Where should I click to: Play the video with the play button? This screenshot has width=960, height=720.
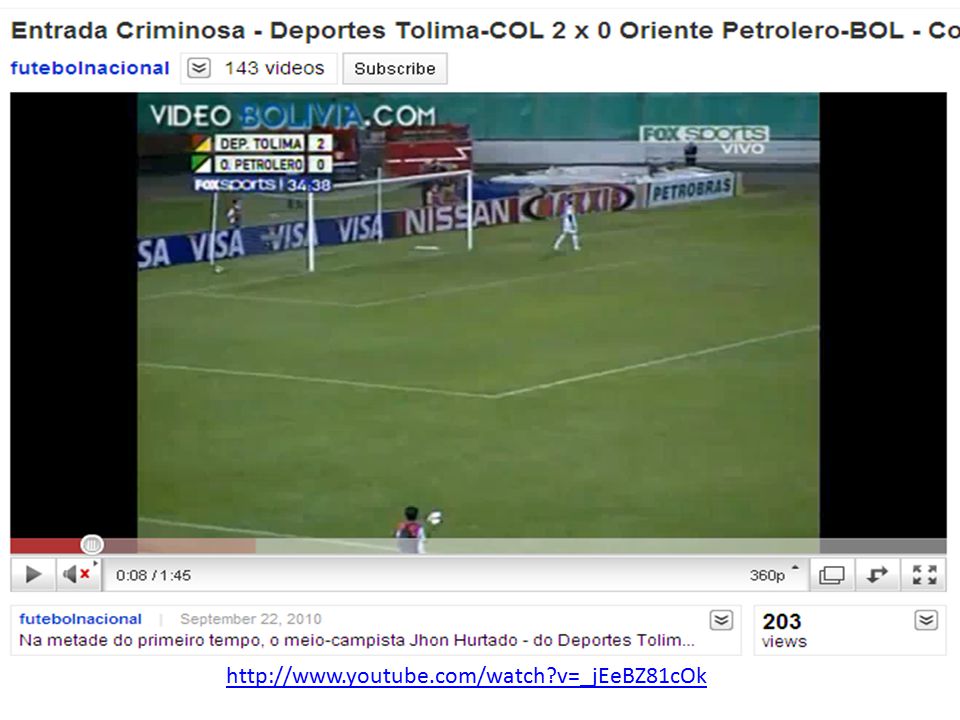pos(34,574)
